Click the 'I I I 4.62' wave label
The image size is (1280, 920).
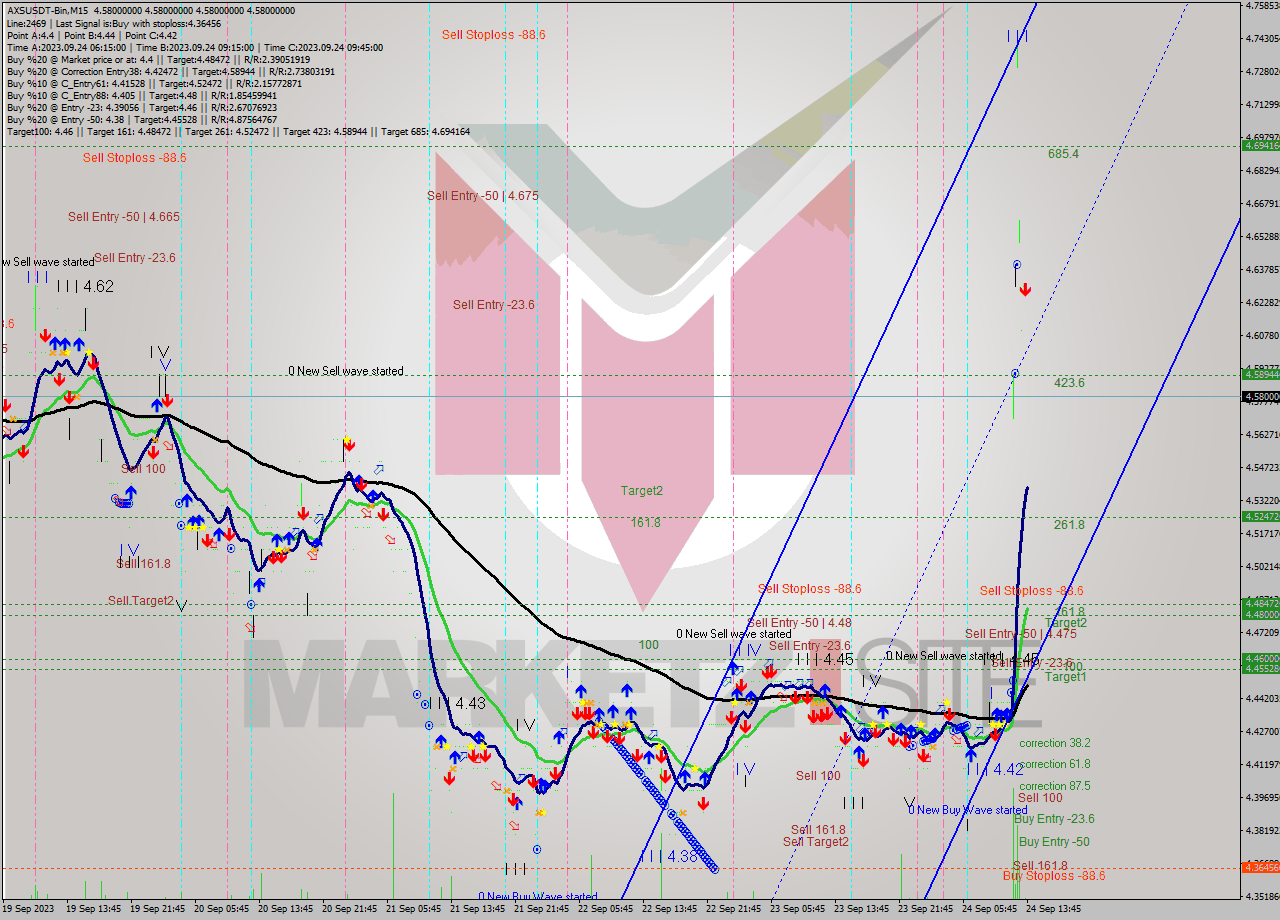pos(85,286)
